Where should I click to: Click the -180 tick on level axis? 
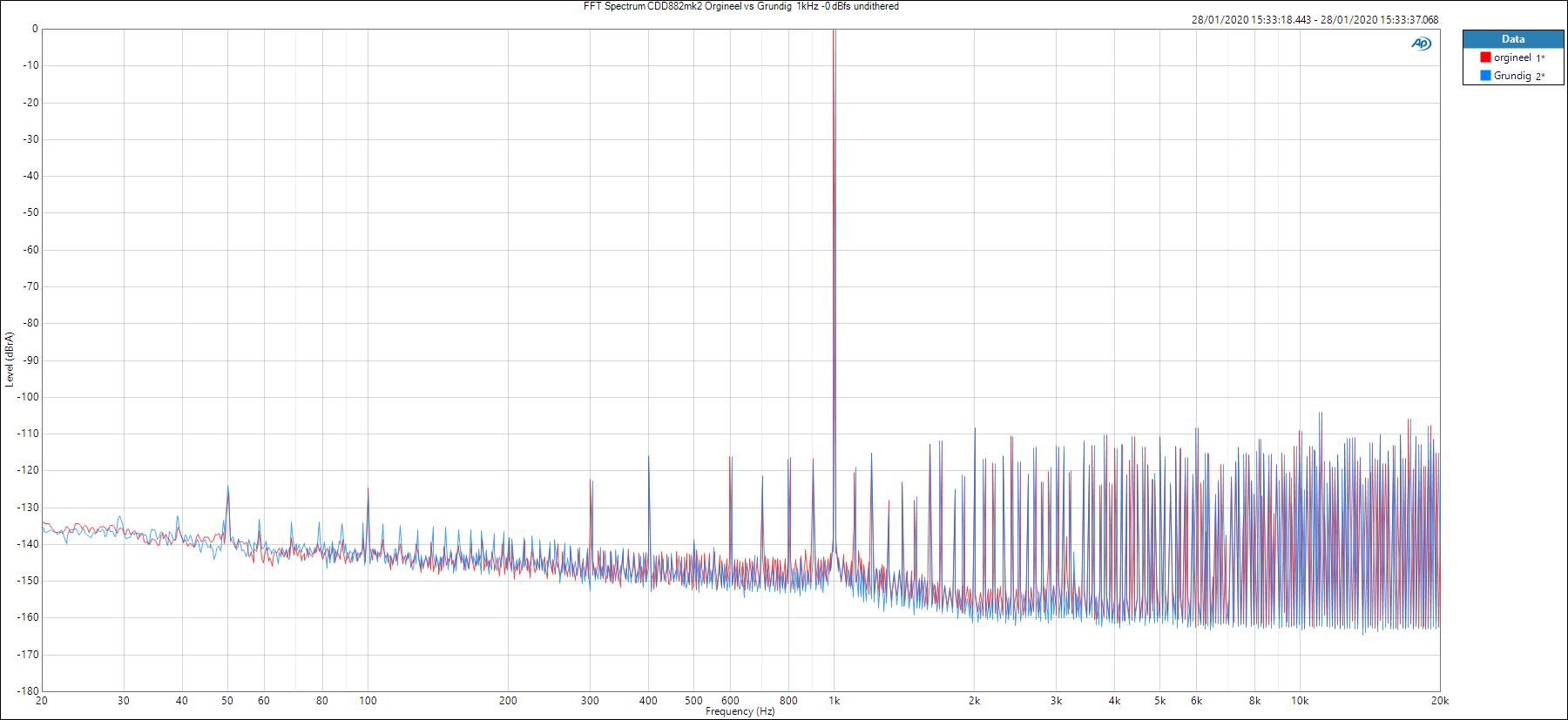(x=26, y=690)
